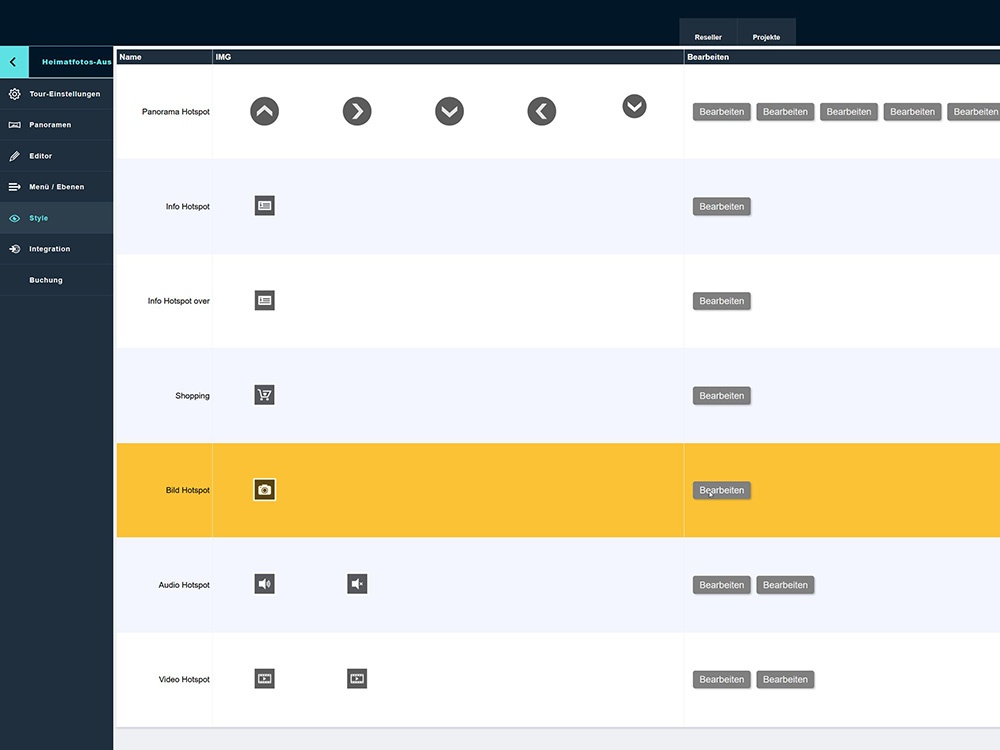Image resolution: width=1000 pixels, height=750 pixels.
Task: Click Bearbeiten for Bild Hotspot
Action: click(x=721, y=490)
